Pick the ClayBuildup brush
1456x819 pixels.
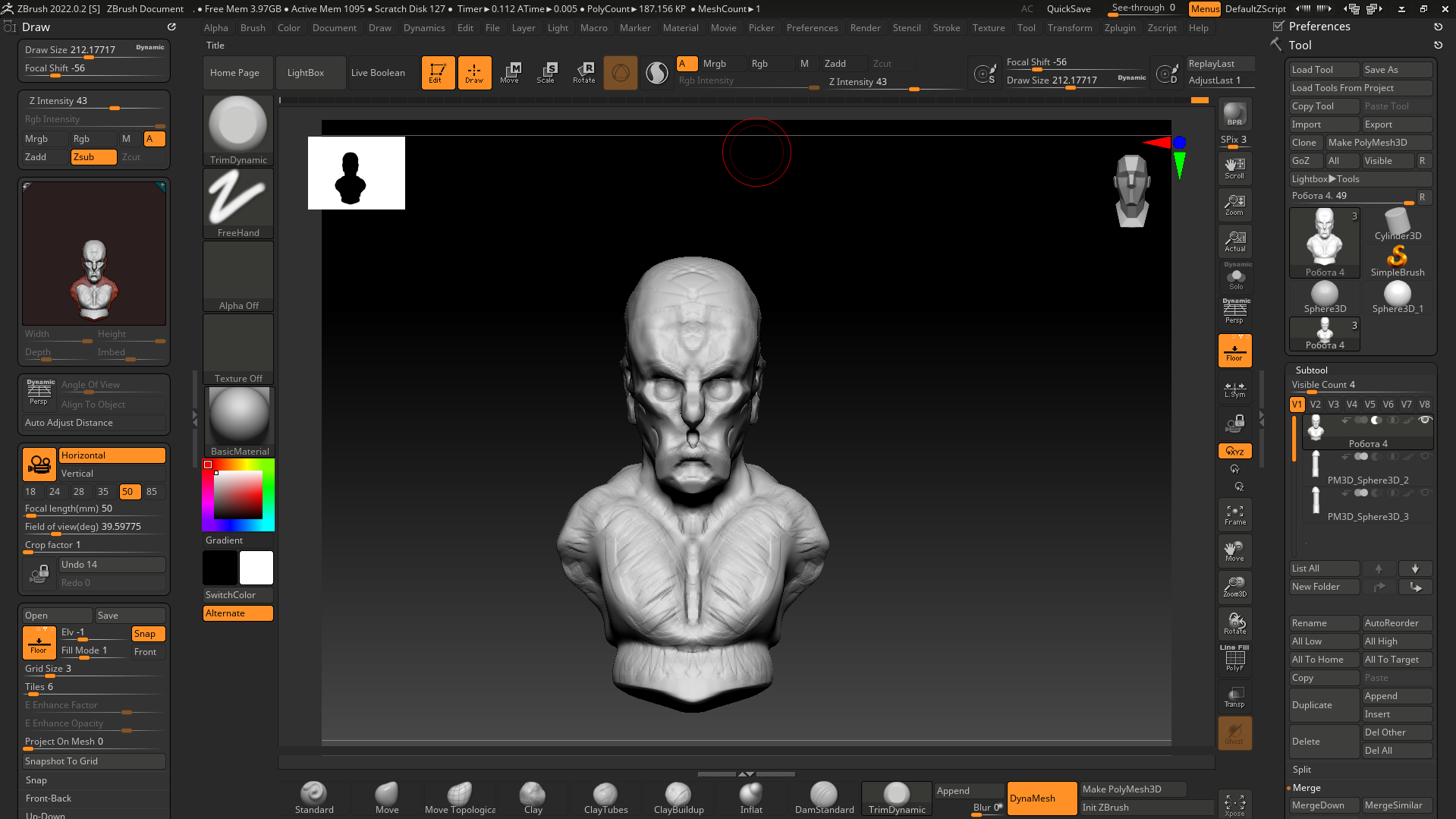(x=678, y=799)
